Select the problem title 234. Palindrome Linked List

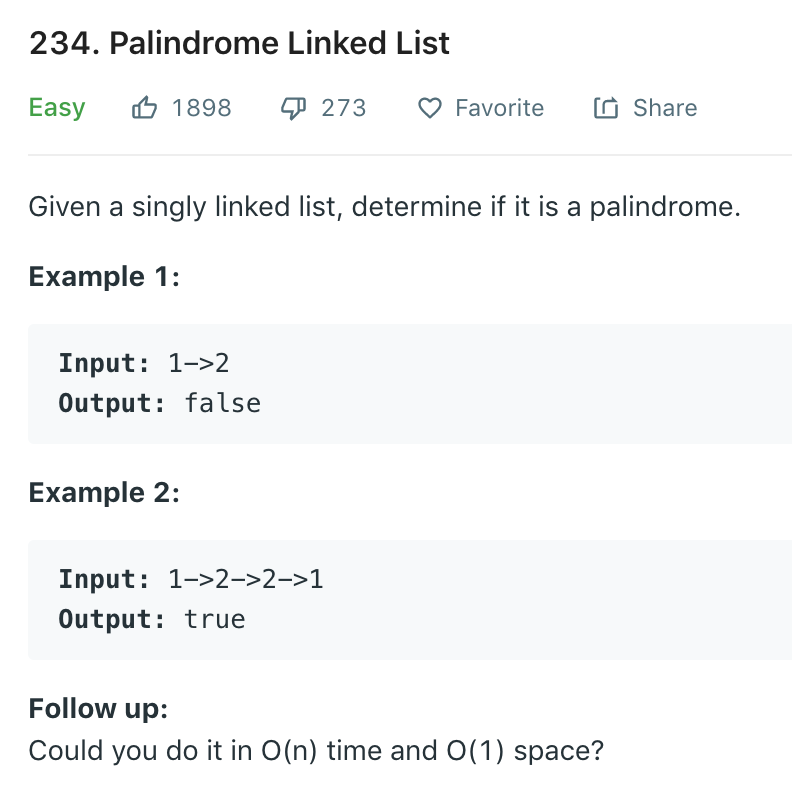239,43
